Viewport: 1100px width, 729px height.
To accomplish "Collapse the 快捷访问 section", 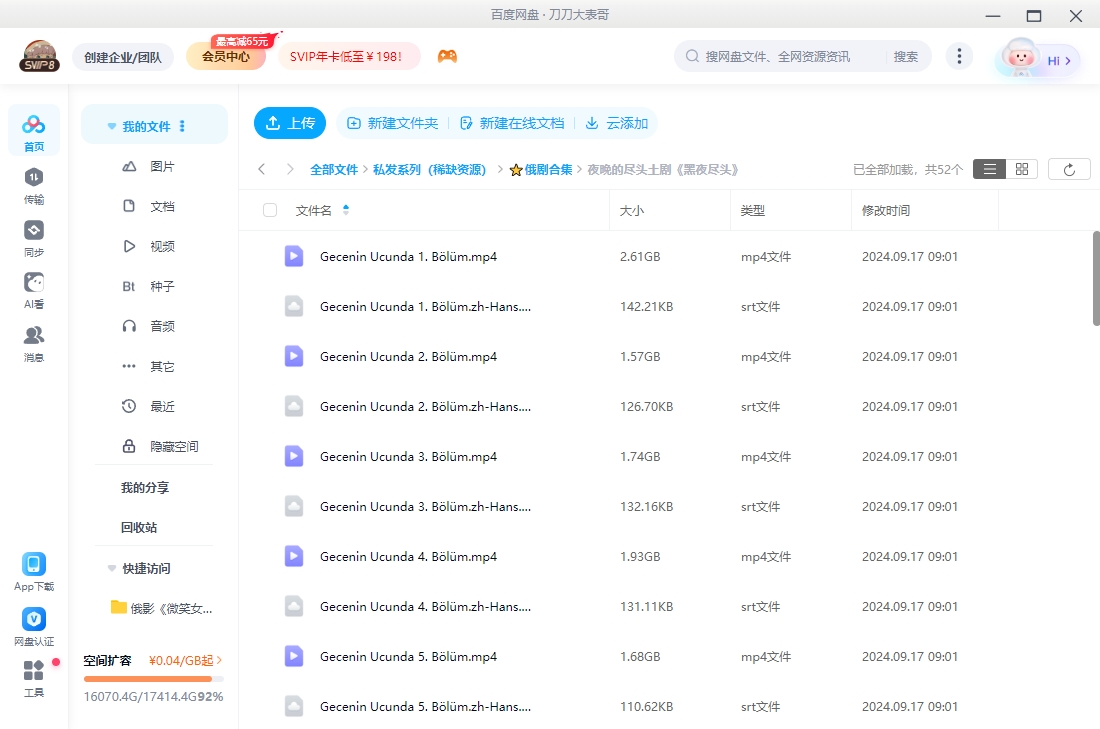I will [x=111, y=568].
